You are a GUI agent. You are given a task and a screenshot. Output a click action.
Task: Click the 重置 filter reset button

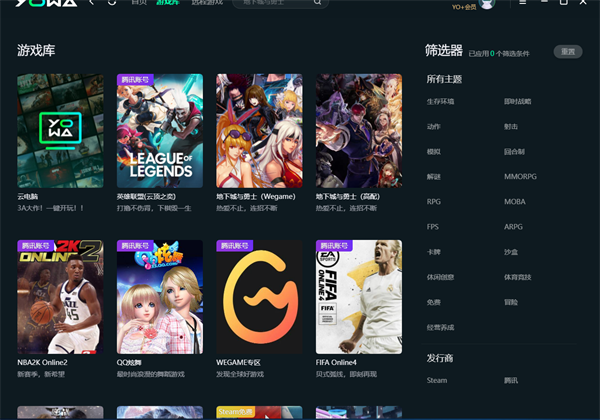(568, 52)
